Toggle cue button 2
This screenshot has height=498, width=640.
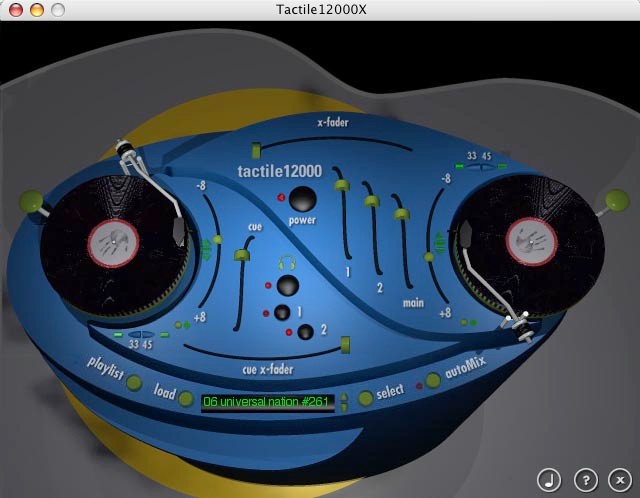305,332
